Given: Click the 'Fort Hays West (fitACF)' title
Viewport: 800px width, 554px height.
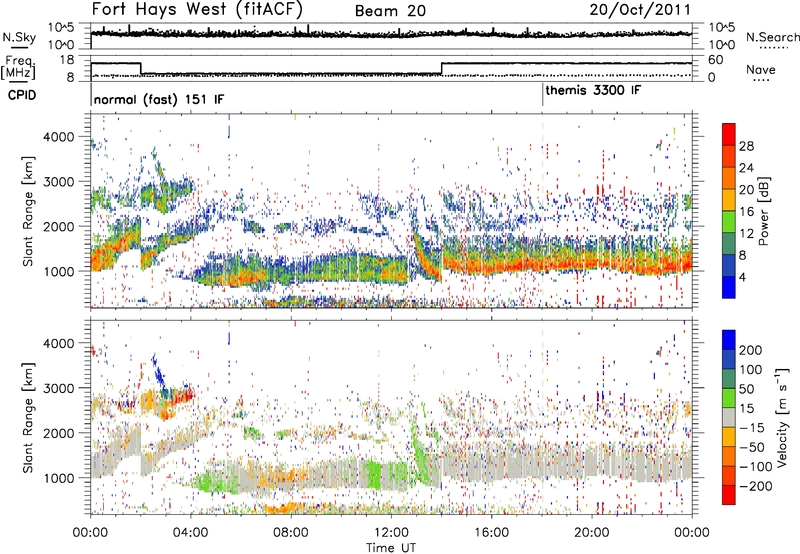Looking at the screenshot, I should coord(197,10).
